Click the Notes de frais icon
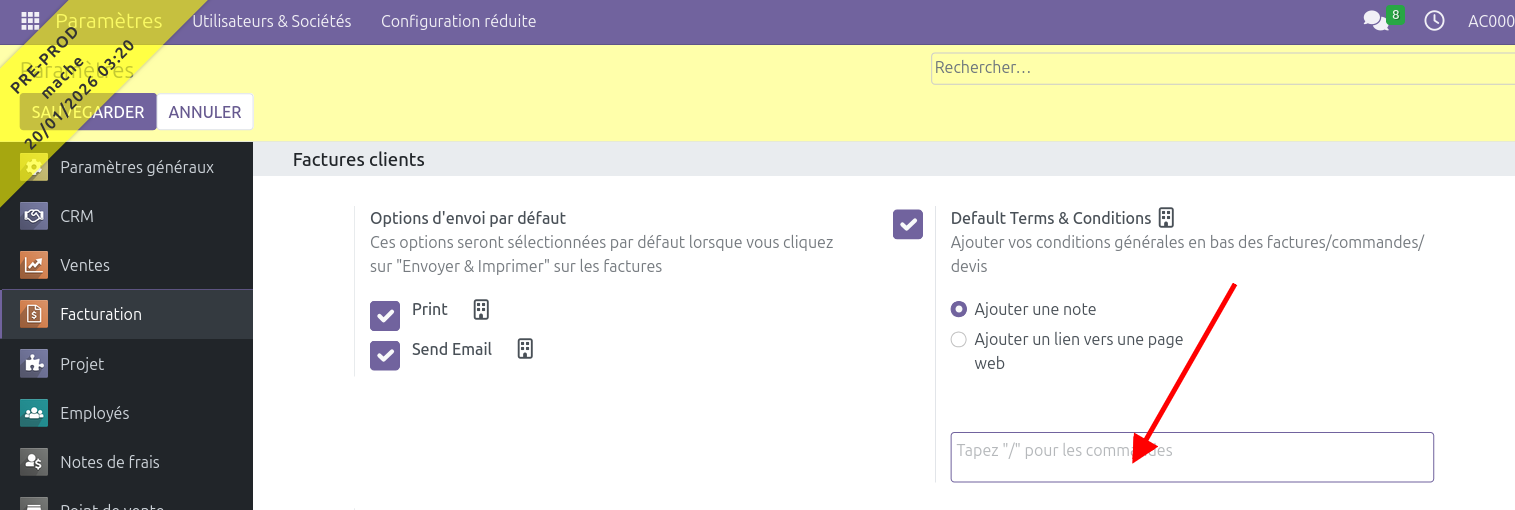1515x510 pixels. click(34, 462)
